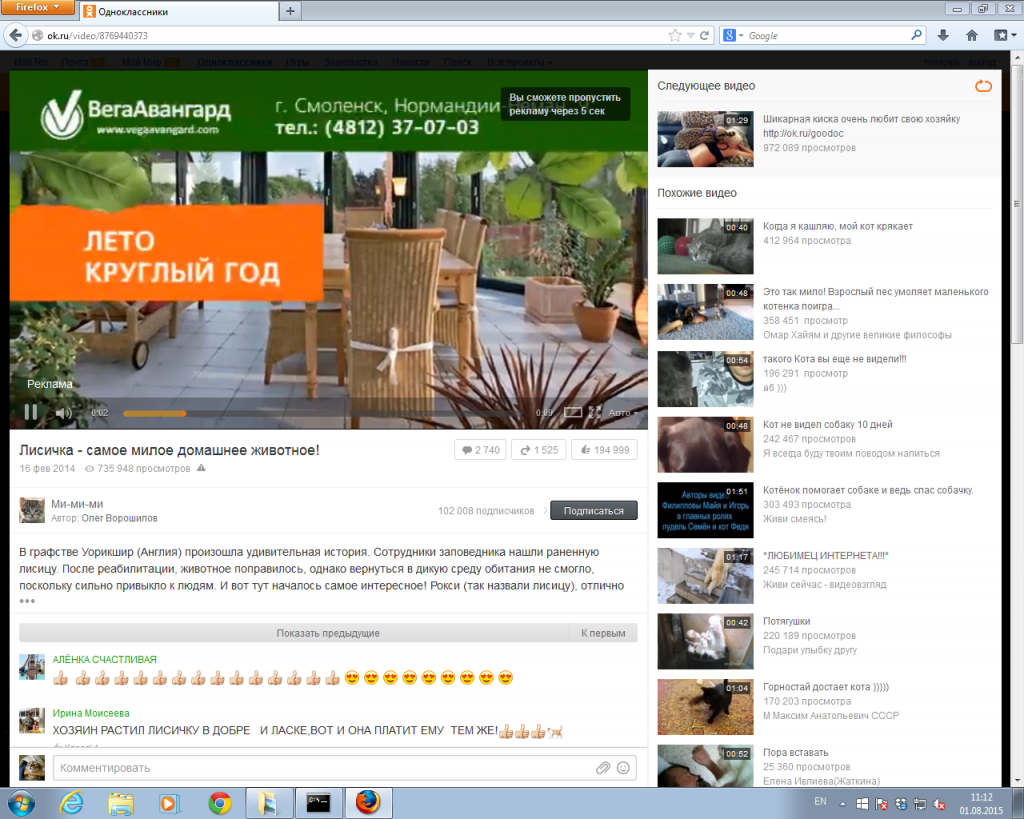
Task: Open author Олег Ворошилов's profile
Action: 119,518
